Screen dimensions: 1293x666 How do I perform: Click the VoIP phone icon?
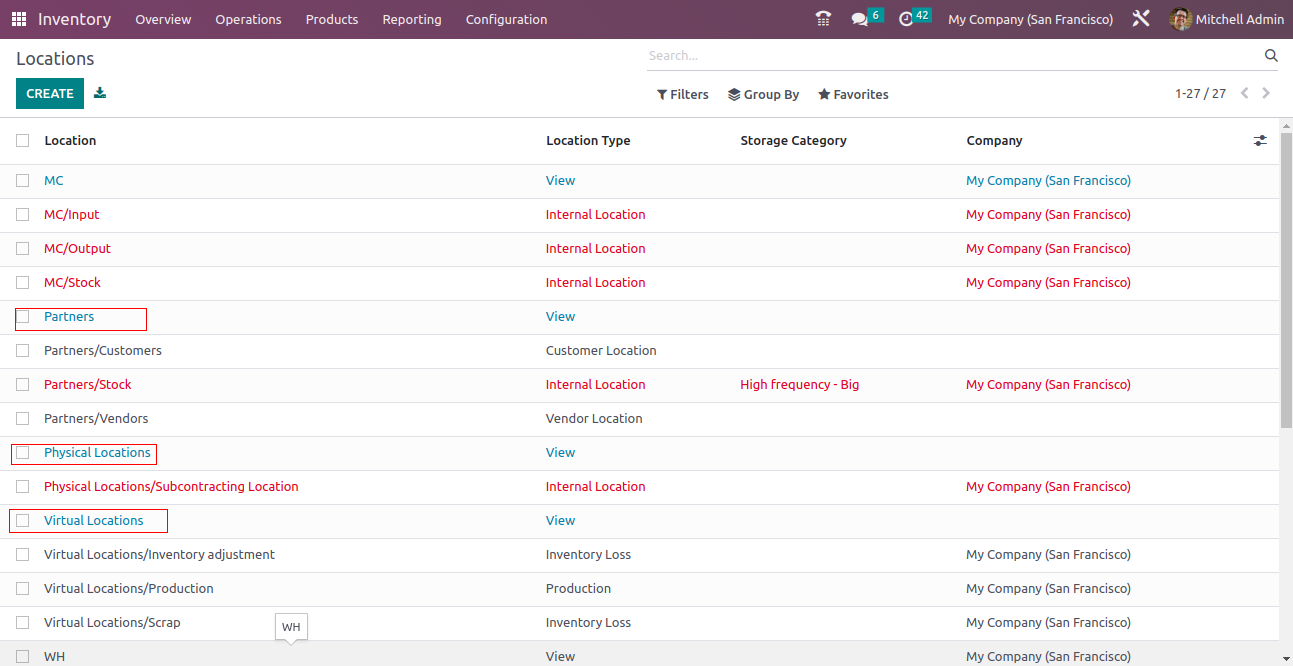pyautogui.click(x=823, y=19)
